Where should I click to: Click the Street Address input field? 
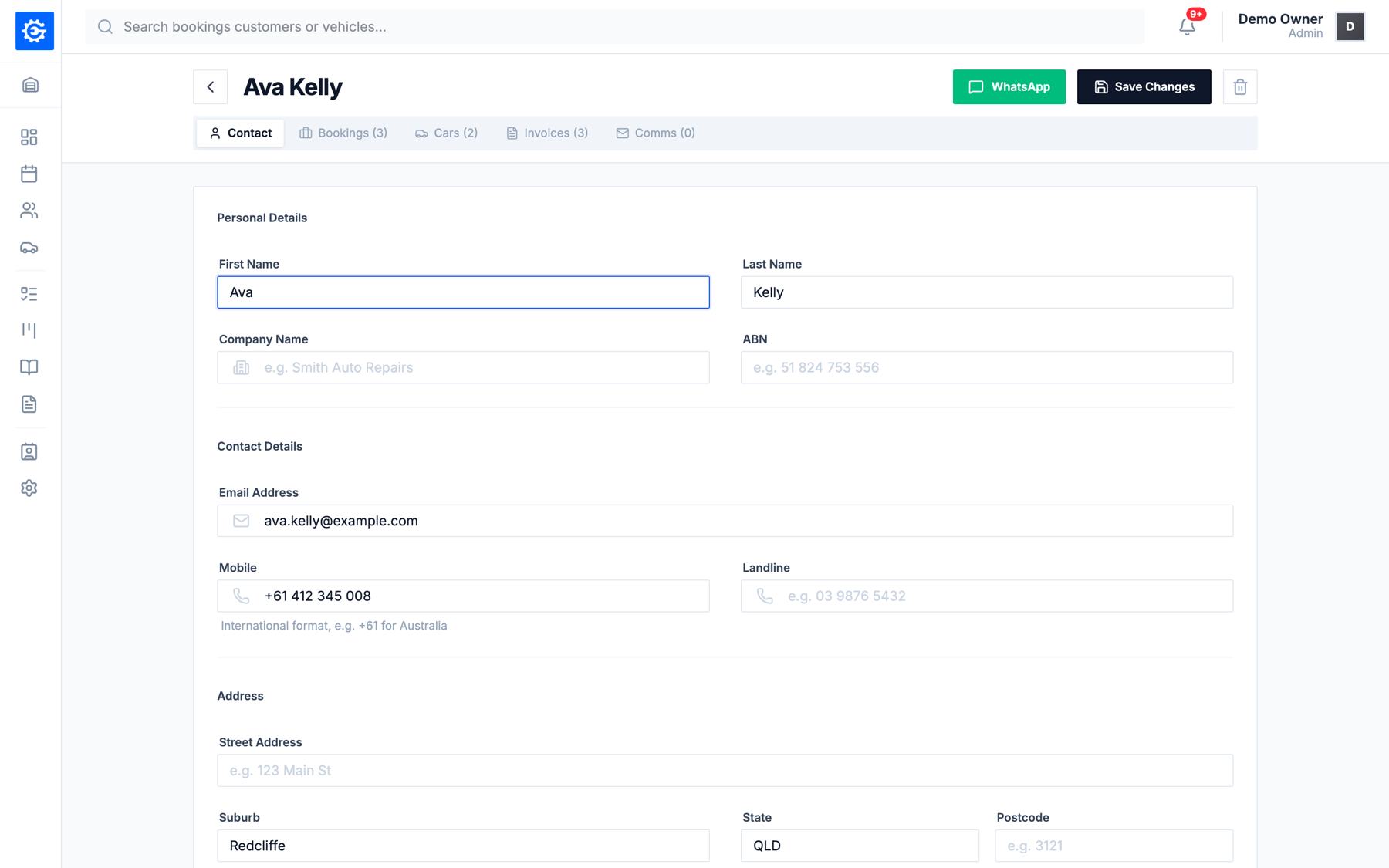pyautogui.click(x=725, y=771)
